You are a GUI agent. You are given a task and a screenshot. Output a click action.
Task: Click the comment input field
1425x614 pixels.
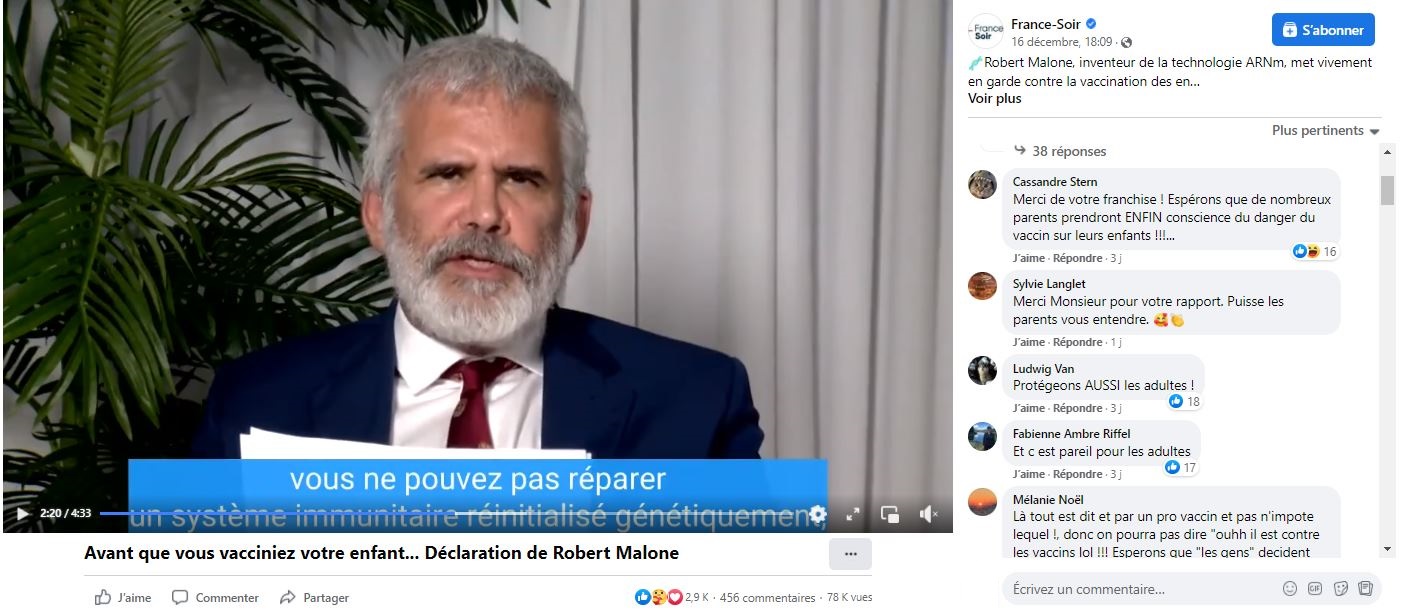coord(1140,589)
